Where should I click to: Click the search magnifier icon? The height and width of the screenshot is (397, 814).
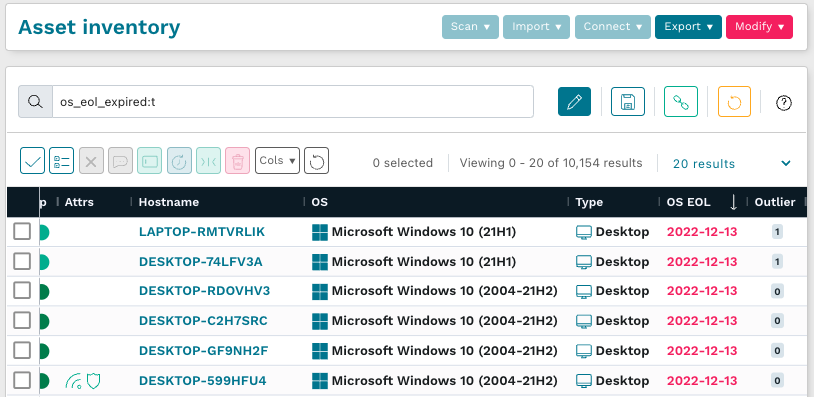point(35,102)
